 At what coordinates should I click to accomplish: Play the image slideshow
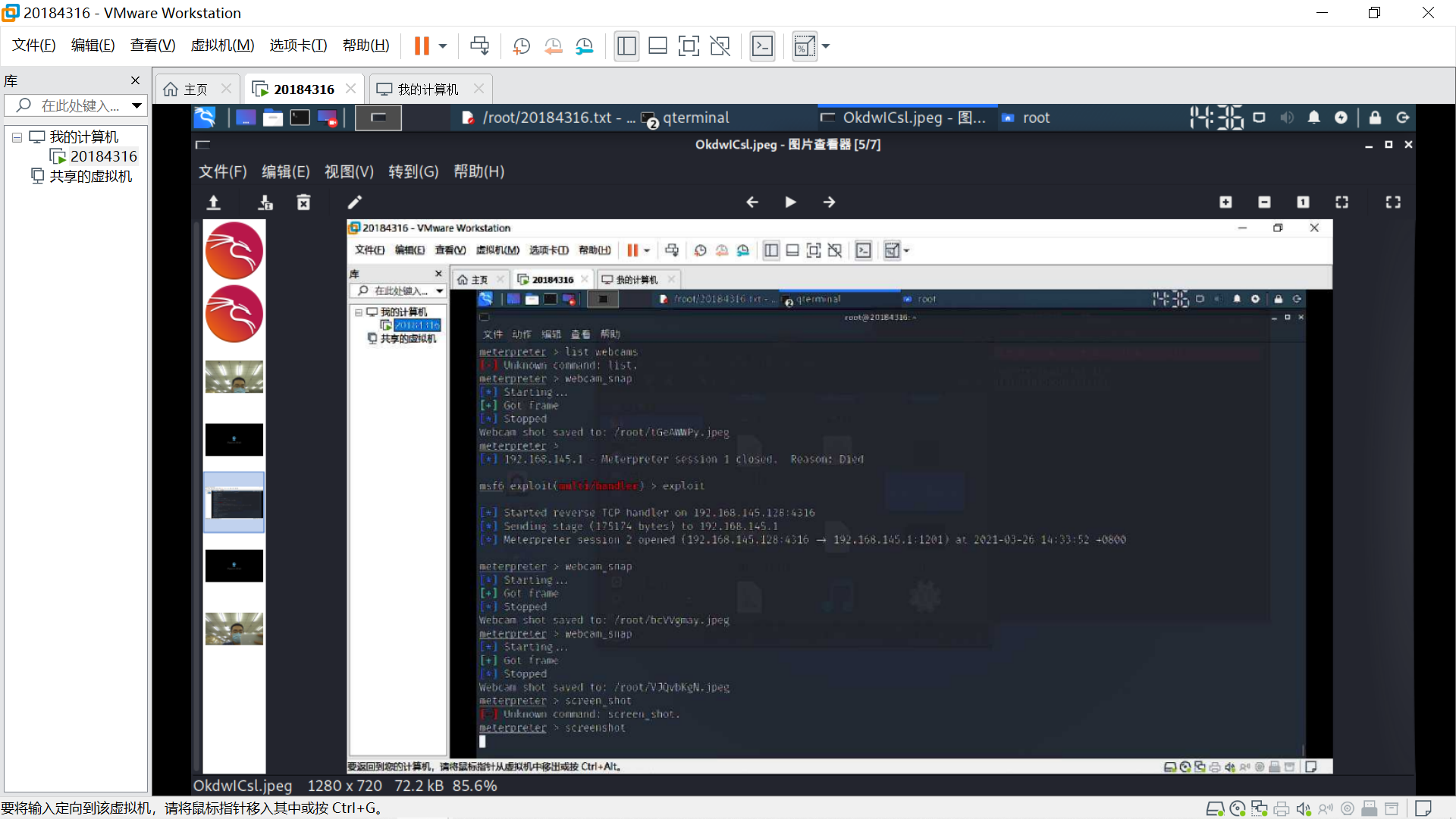[x=790, y=202]
